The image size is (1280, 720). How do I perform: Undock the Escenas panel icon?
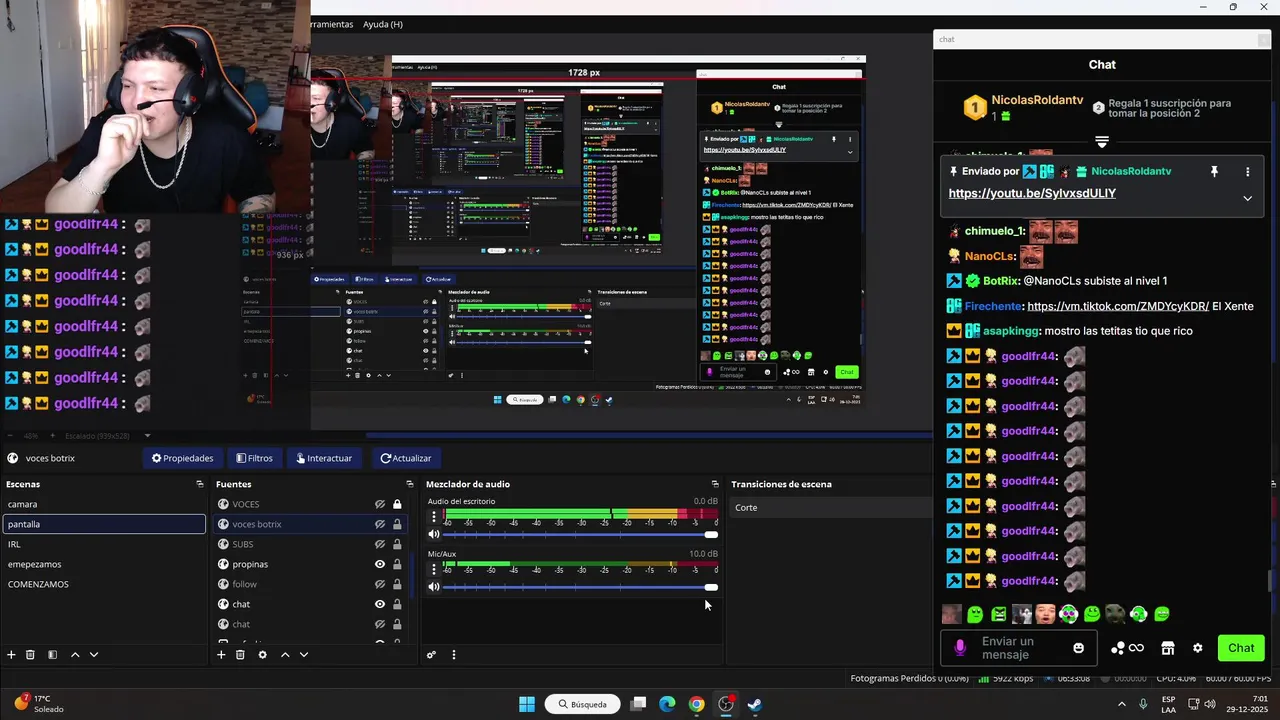click(200, 484)
